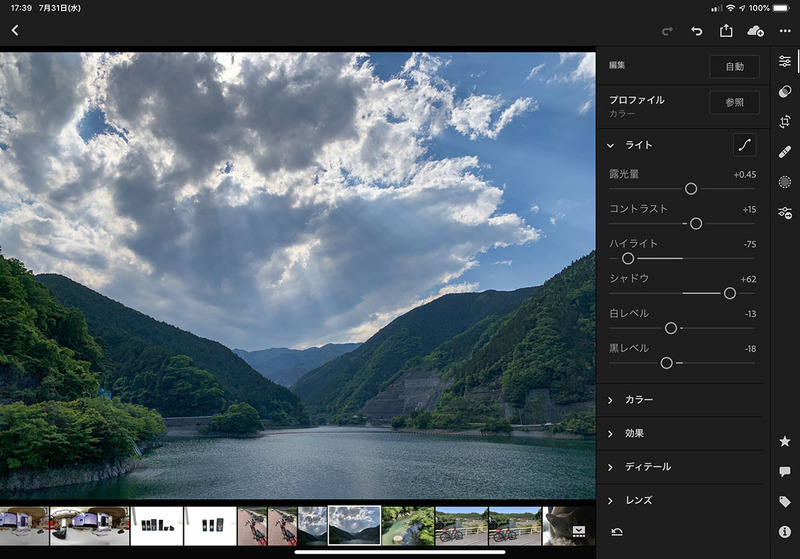Select the Healing brush bandage tool
The image size is (800, 559).
click(785, 152)
